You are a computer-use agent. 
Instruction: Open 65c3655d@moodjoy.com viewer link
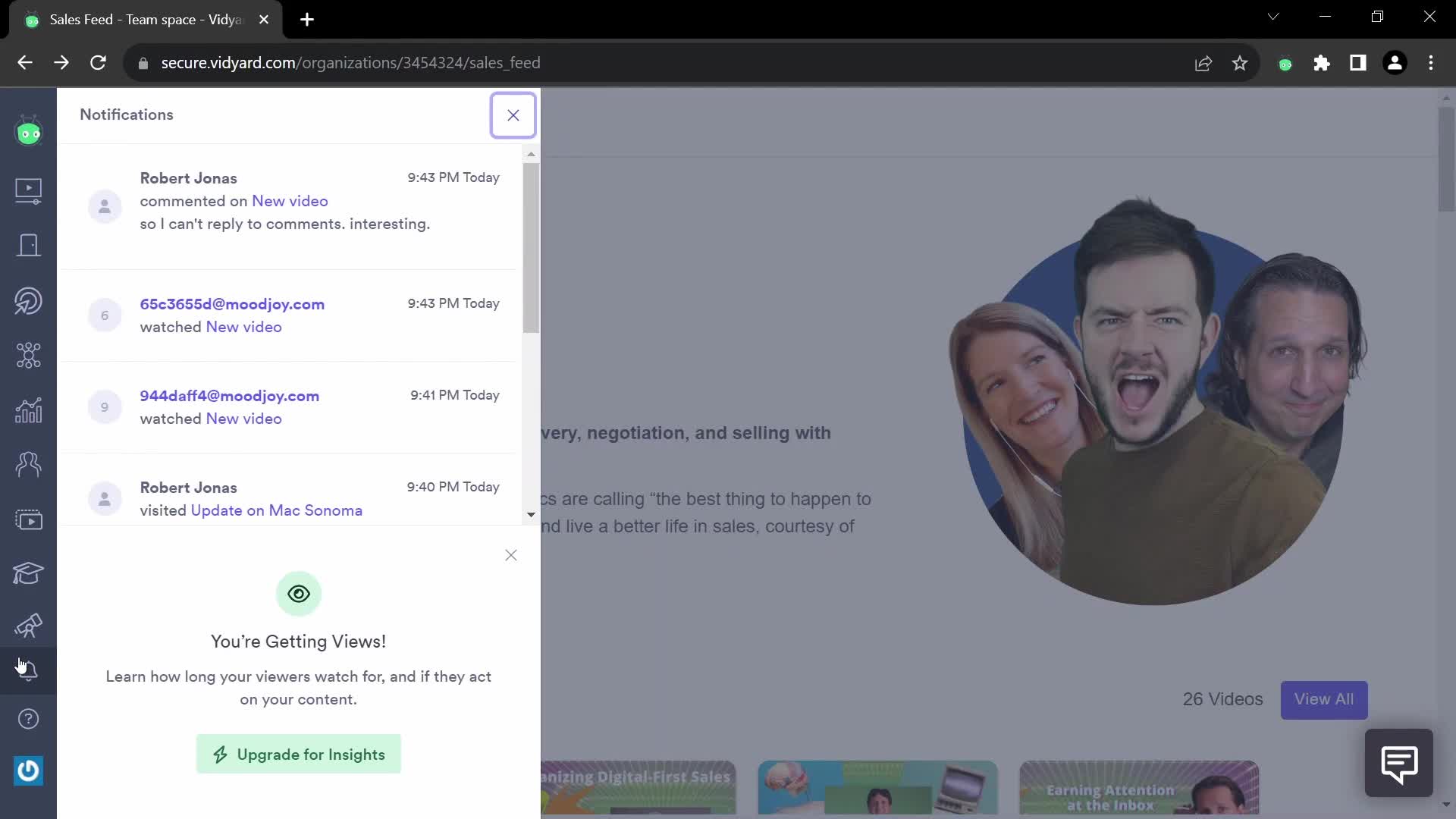tap(232, 304)
